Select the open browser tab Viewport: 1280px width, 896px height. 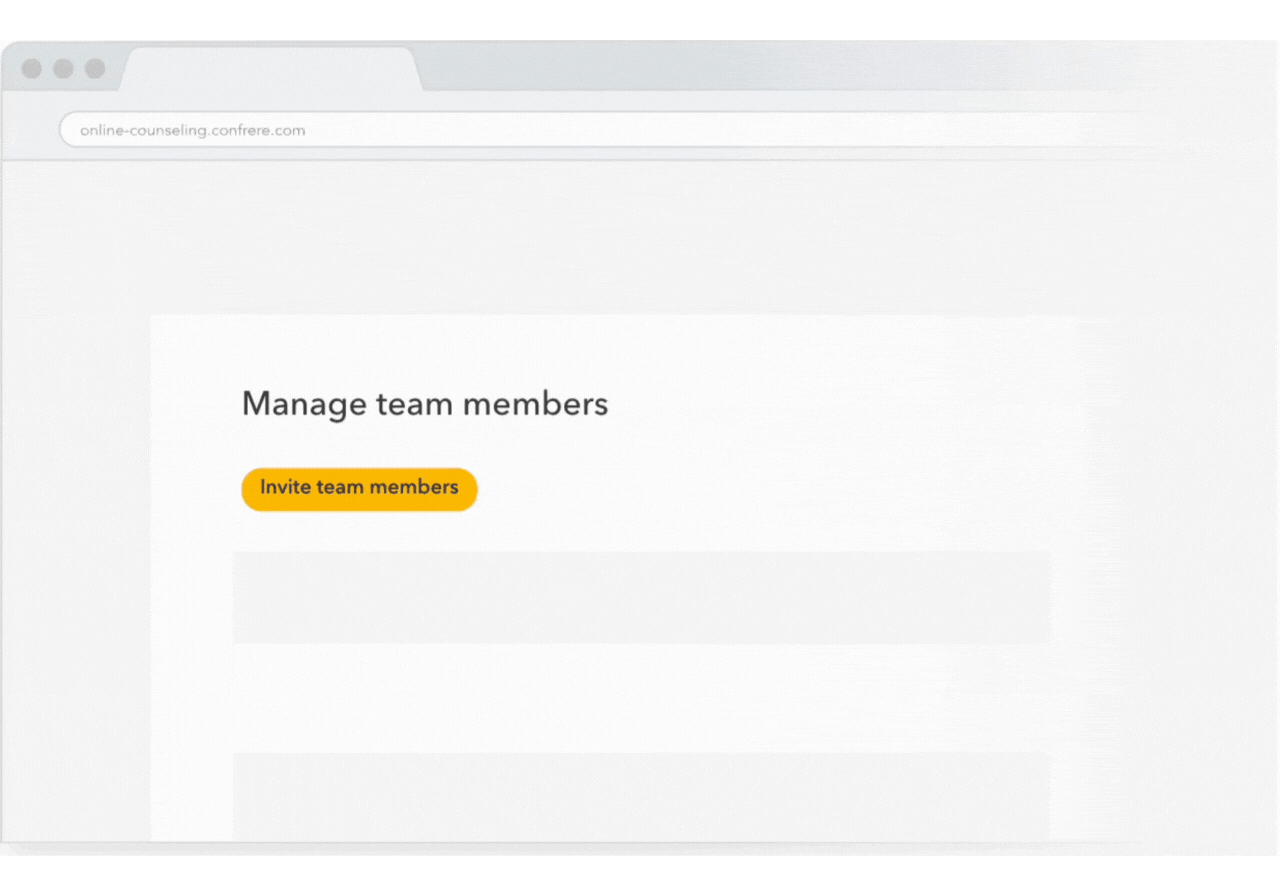270,69
